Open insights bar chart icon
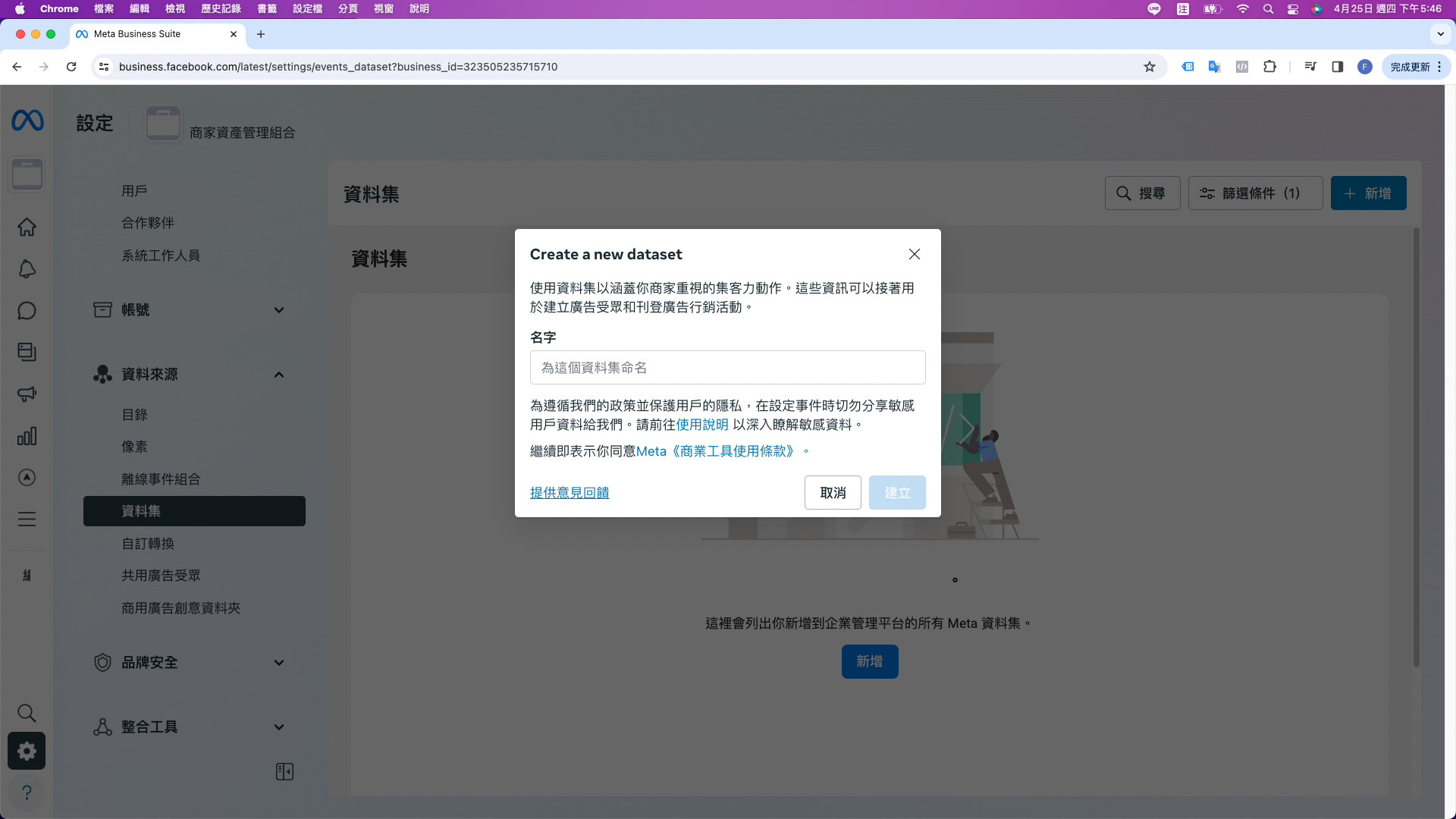 point(27,435)
